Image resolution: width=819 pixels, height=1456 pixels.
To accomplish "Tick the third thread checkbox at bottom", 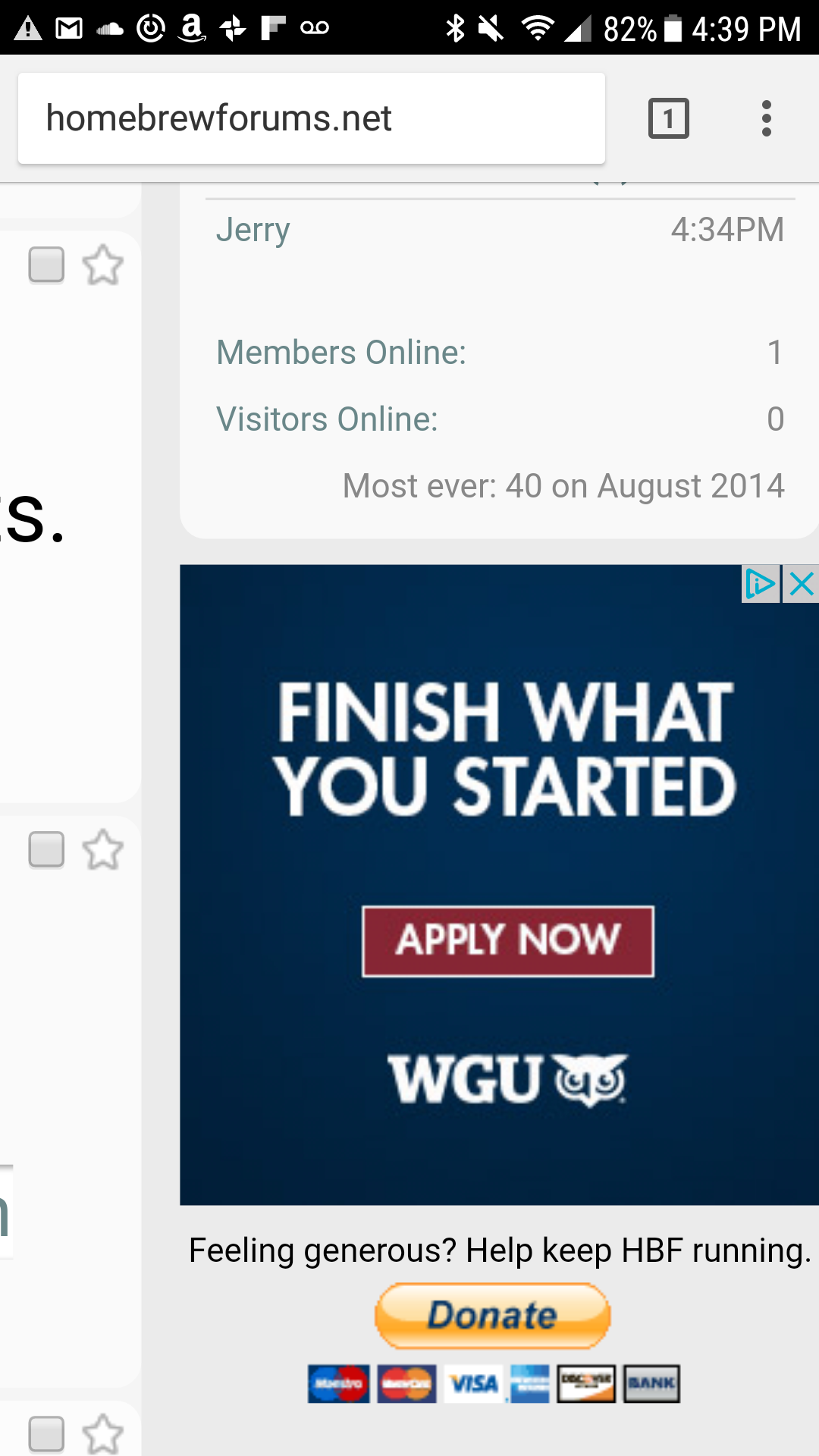I will point(46,1434).
